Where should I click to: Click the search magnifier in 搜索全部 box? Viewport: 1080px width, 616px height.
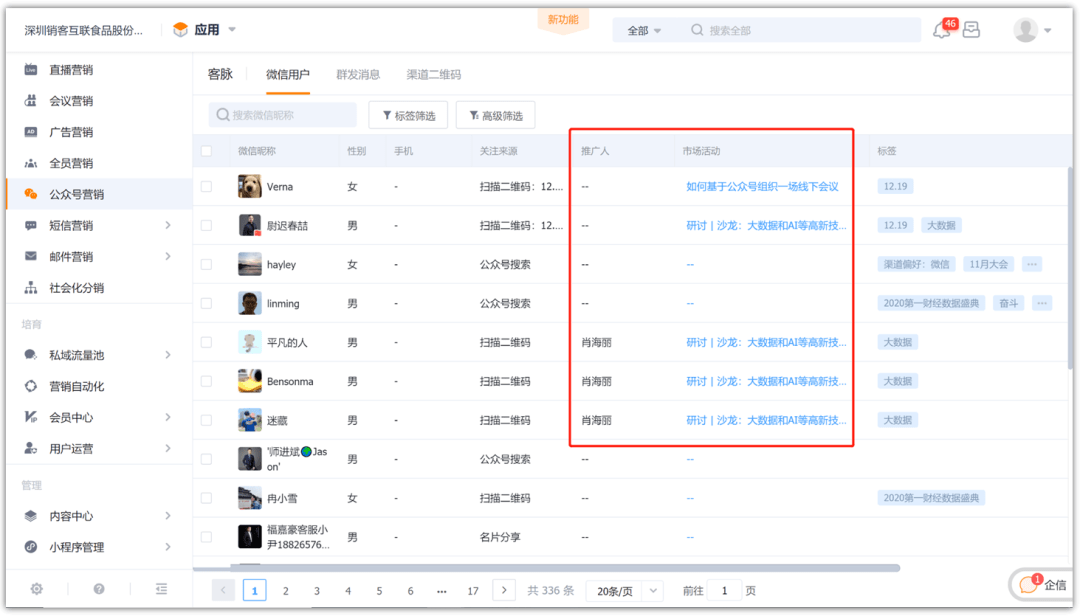pos(697,30)
